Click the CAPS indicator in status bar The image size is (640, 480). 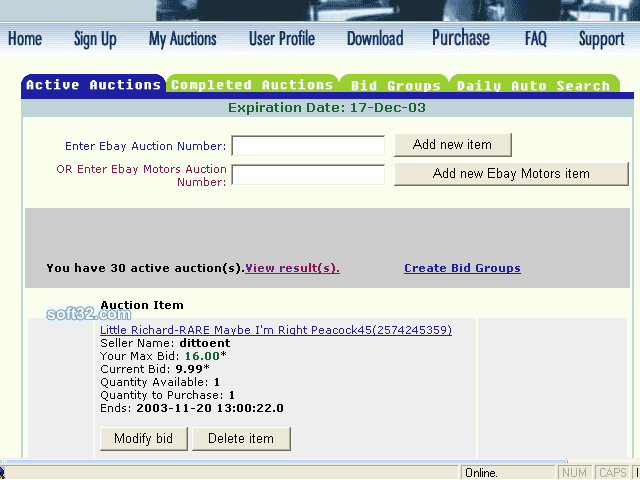(613, 473)
